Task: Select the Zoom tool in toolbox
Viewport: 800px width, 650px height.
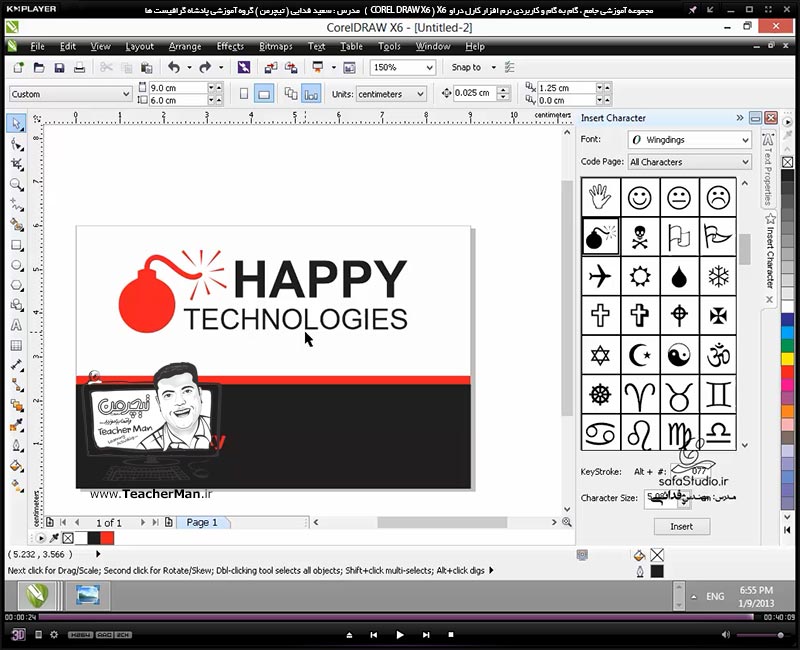Action: [16, 184]
